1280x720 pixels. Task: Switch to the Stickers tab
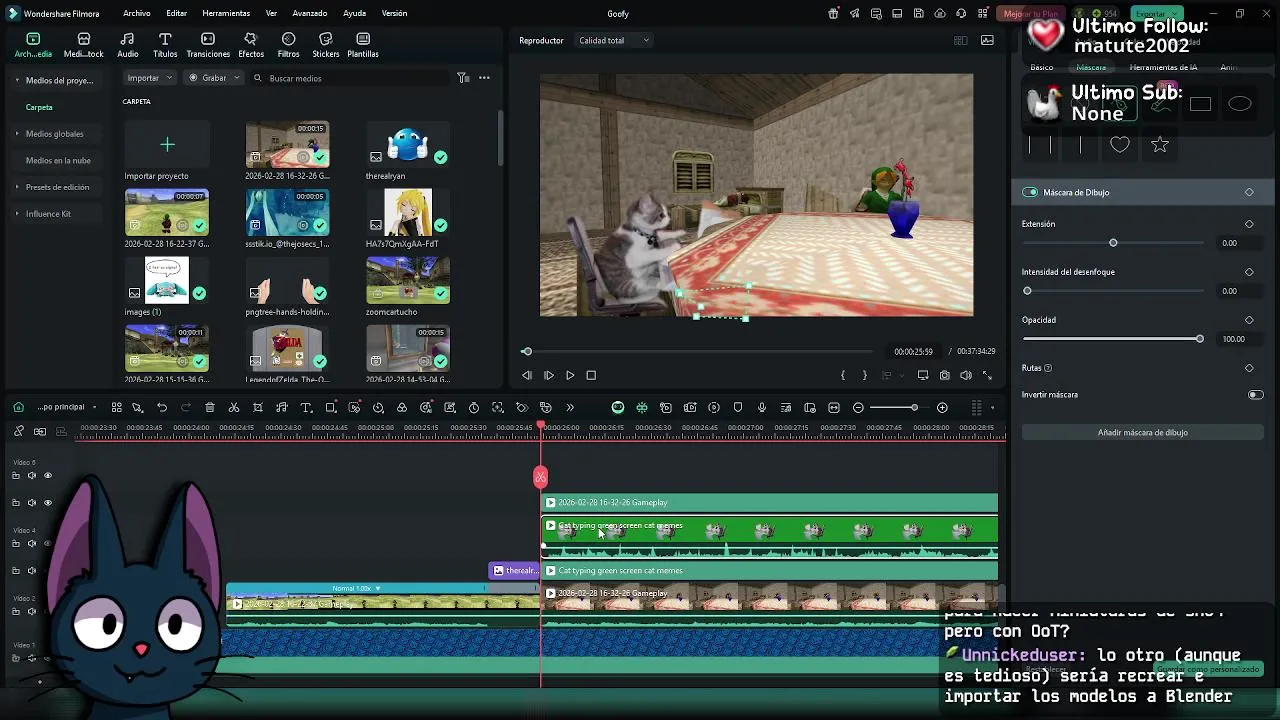[x=325, y=45]
